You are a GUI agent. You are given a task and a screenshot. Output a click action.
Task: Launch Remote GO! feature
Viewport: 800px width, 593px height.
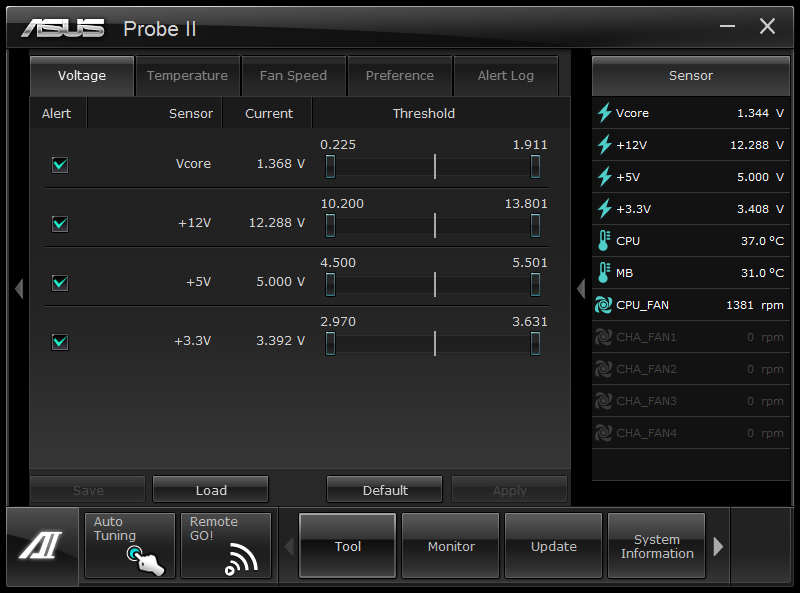(226, 546)
